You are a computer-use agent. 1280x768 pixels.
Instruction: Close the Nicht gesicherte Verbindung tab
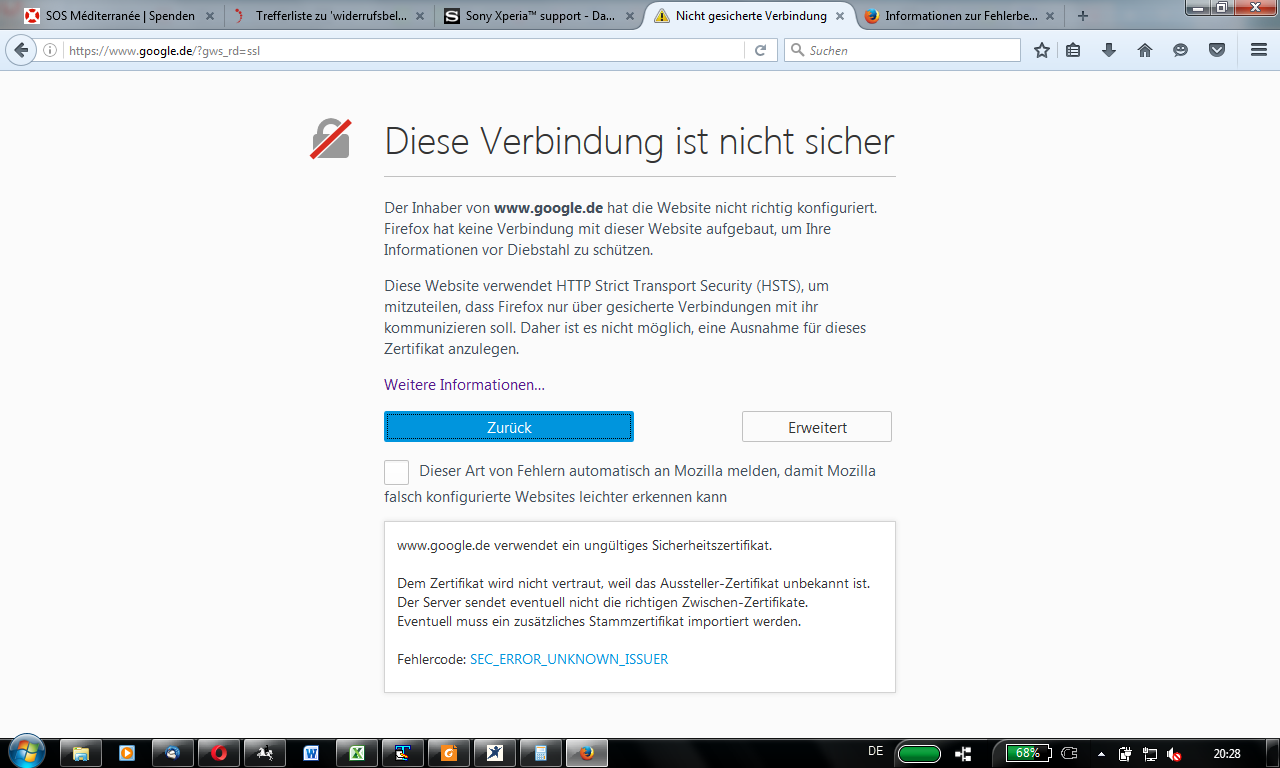tap(838, 16)
